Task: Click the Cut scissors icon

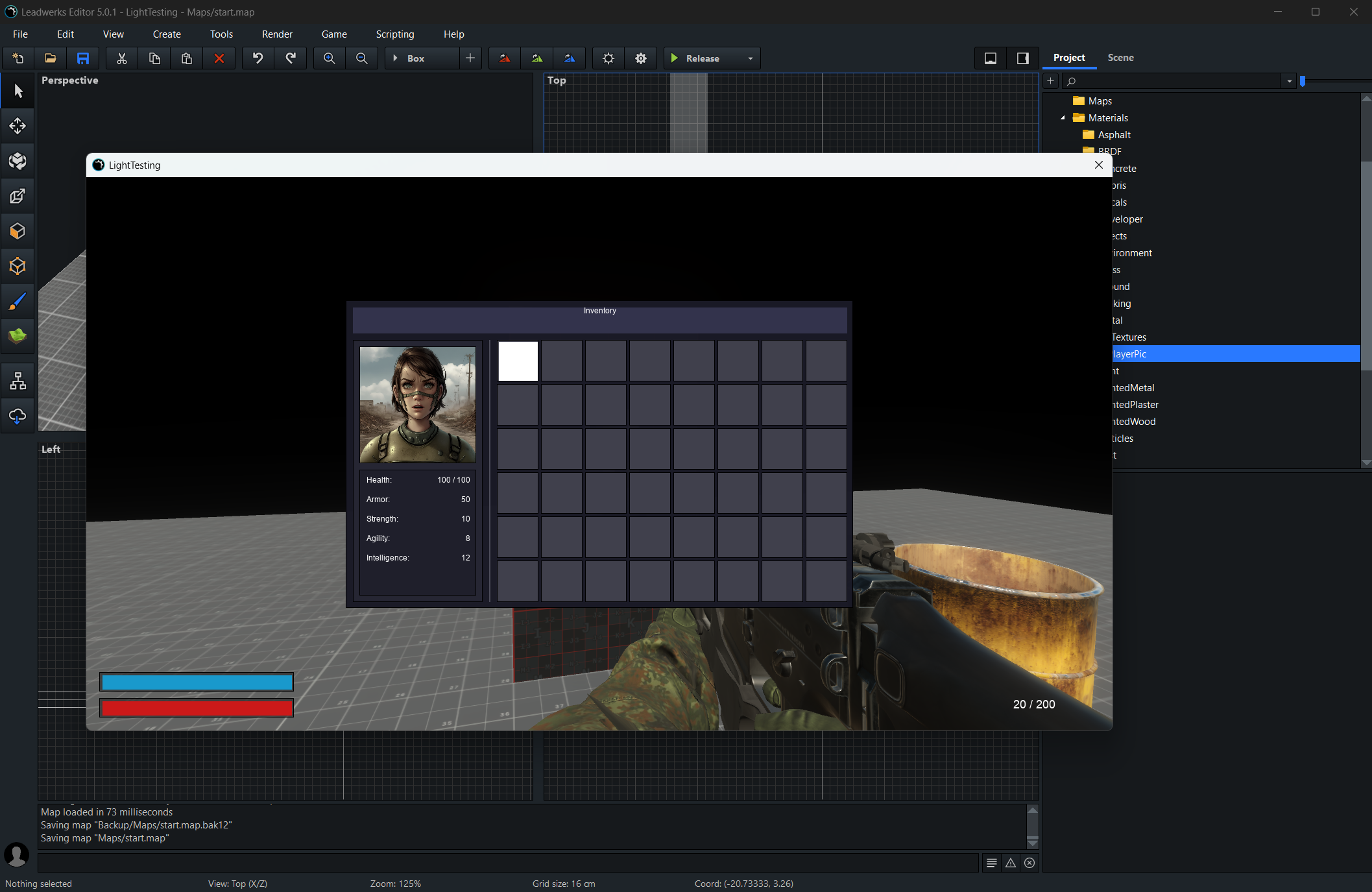Action: [x=121, y=58]
